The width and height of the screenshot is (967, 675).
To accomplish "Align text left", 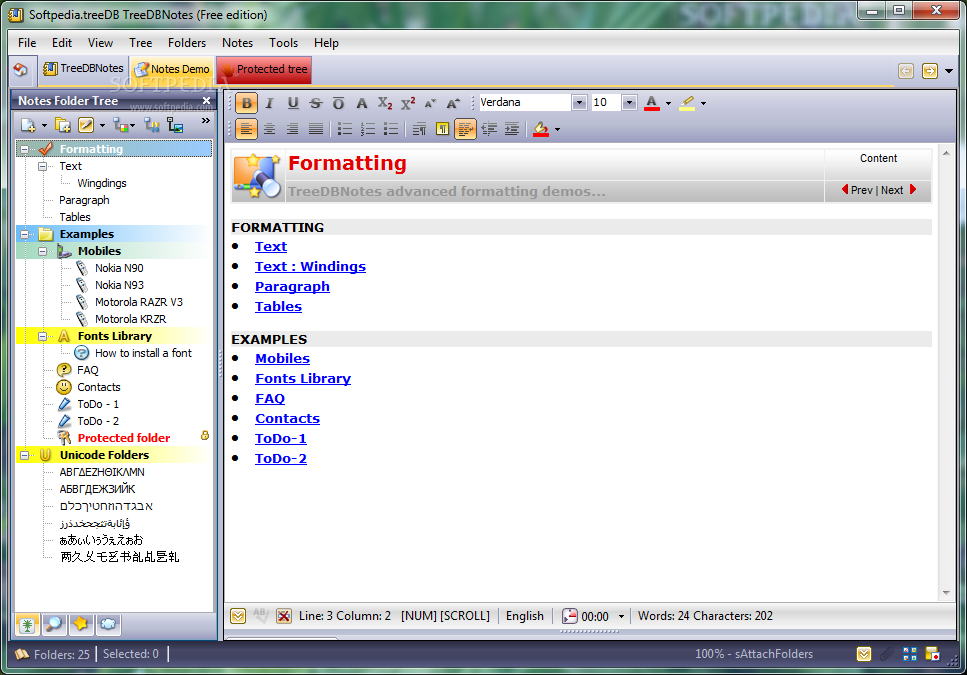I will (246, 129).
